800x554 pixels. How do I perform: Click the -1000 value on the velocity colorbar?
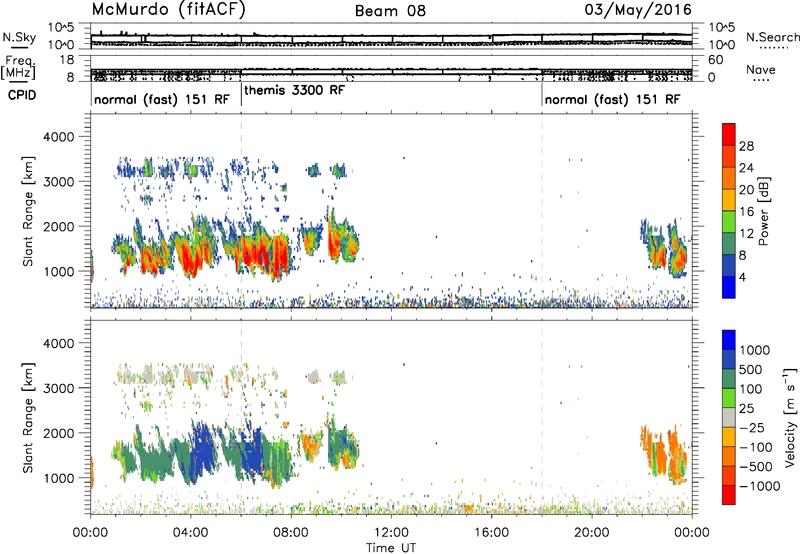[x=759, y=486]
